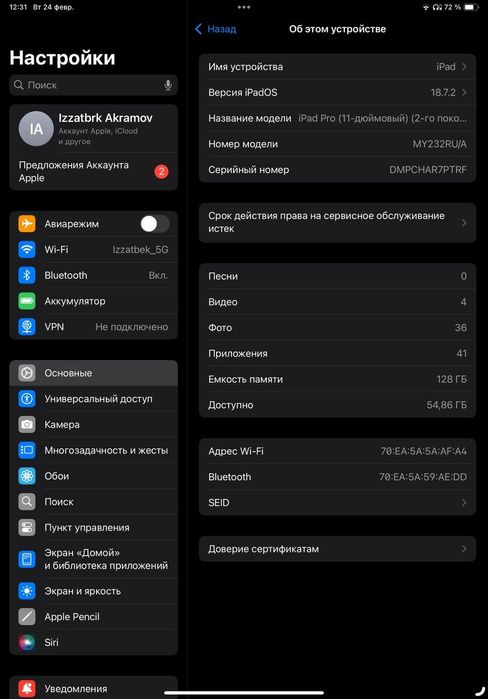
Task: Tap the Камера camera icon
Action: tap(27, 424)
